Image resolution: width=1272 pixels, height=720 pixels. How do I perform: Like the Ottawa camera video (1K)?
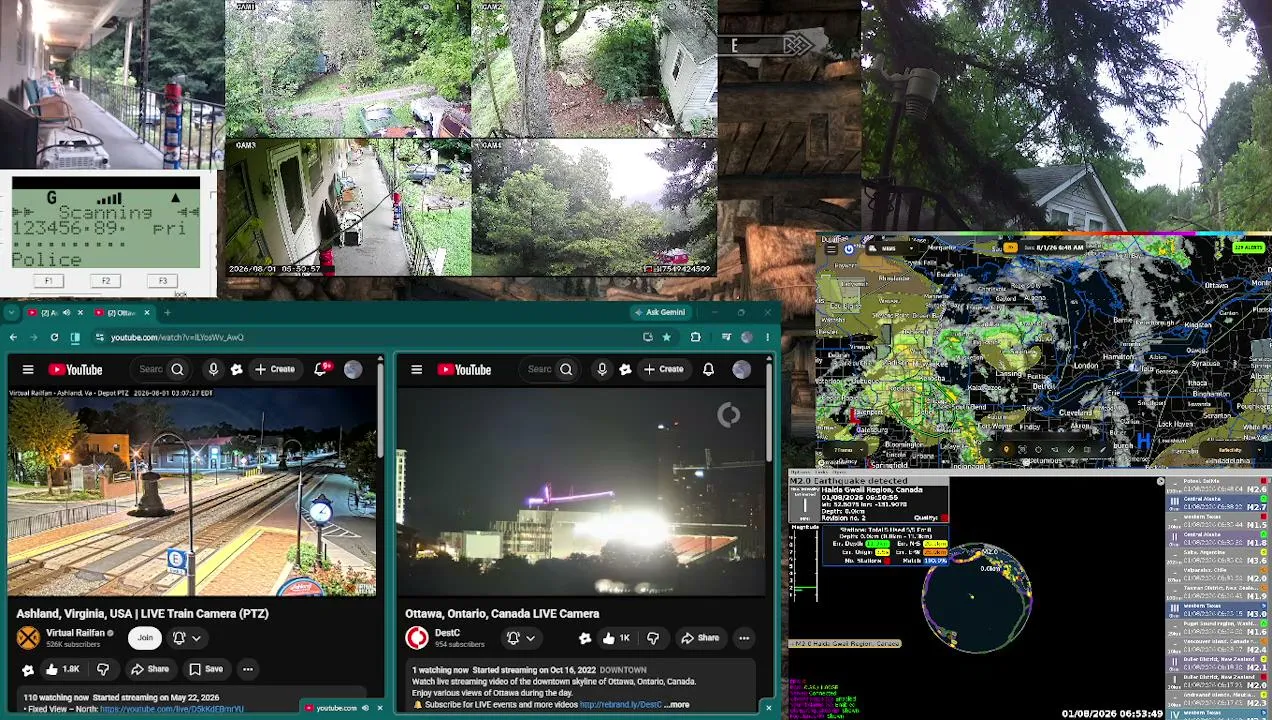click(x=615, y=638)
